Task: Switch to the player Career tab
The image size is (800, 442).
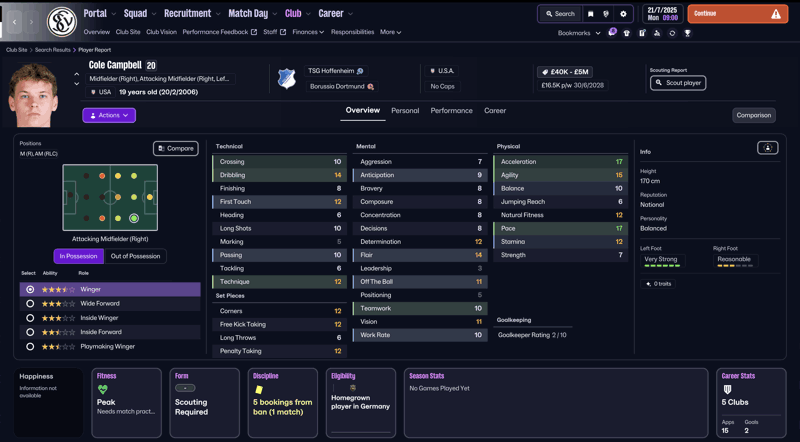Action: [495, 111]
